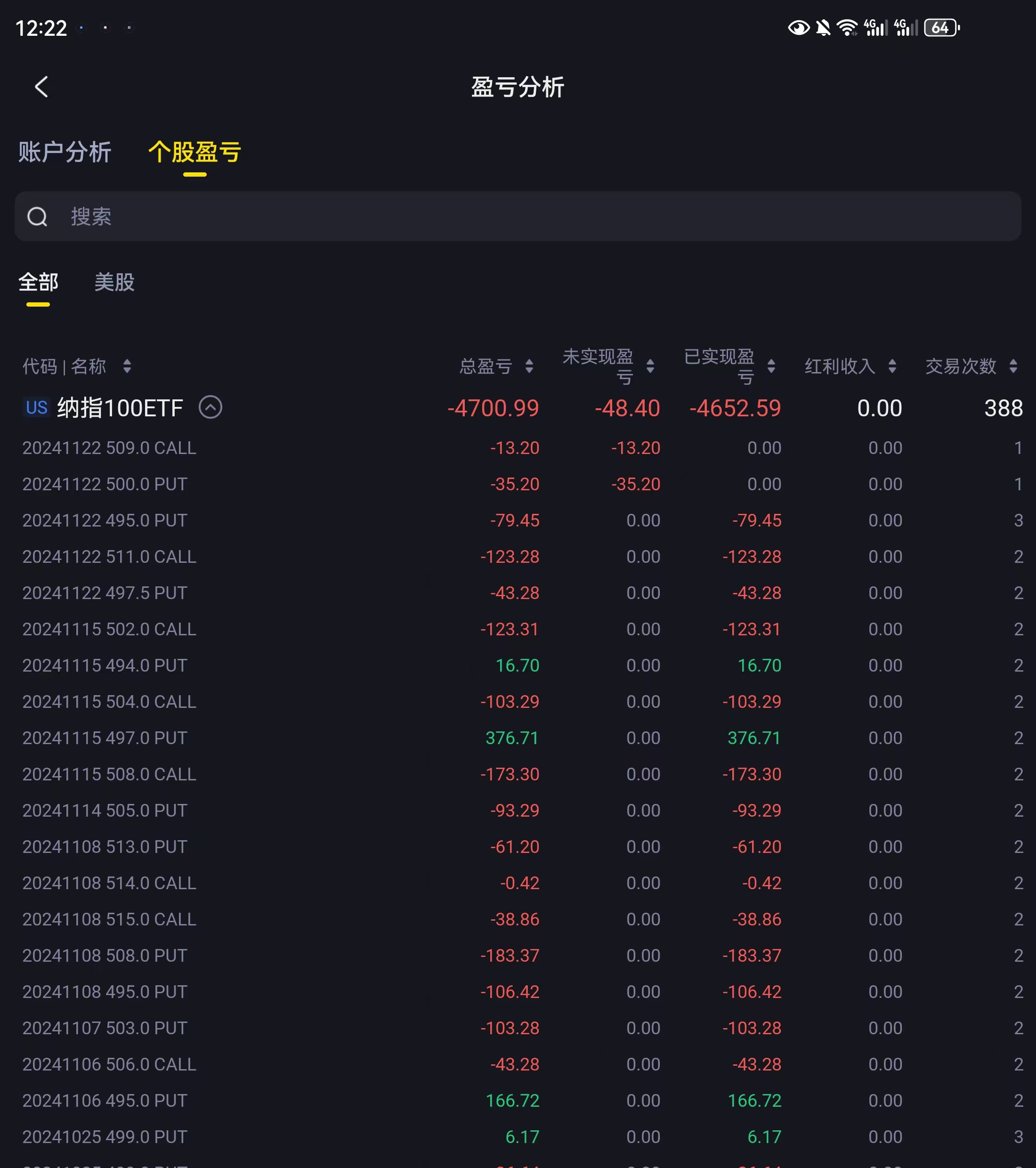Sort by 未实现盈亏 arrows icon

[x=650, y=366]
